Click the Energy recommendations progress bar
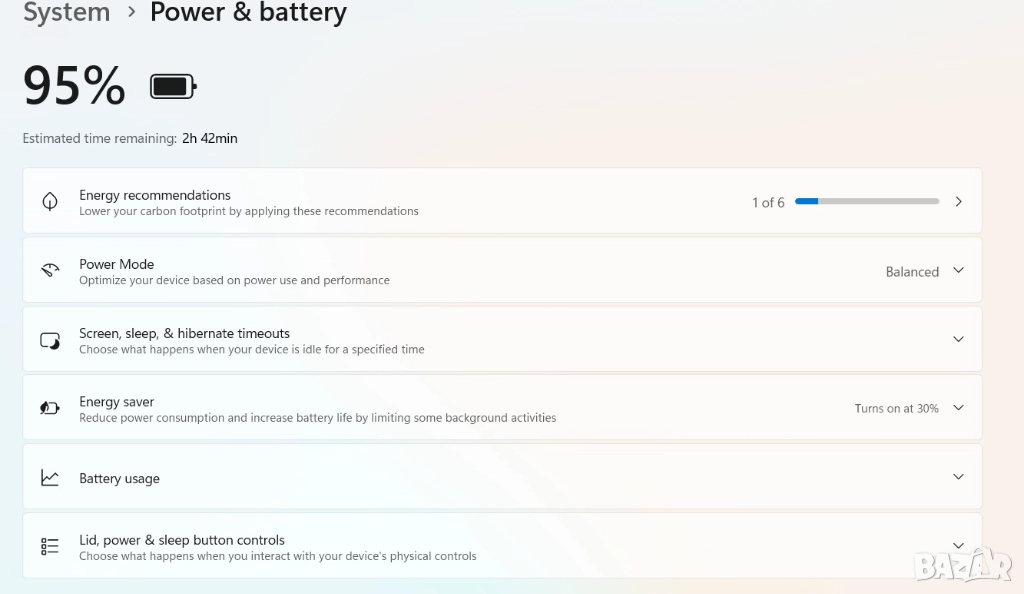The height and width of the screenshot is (594, 1024). point(867,202)
